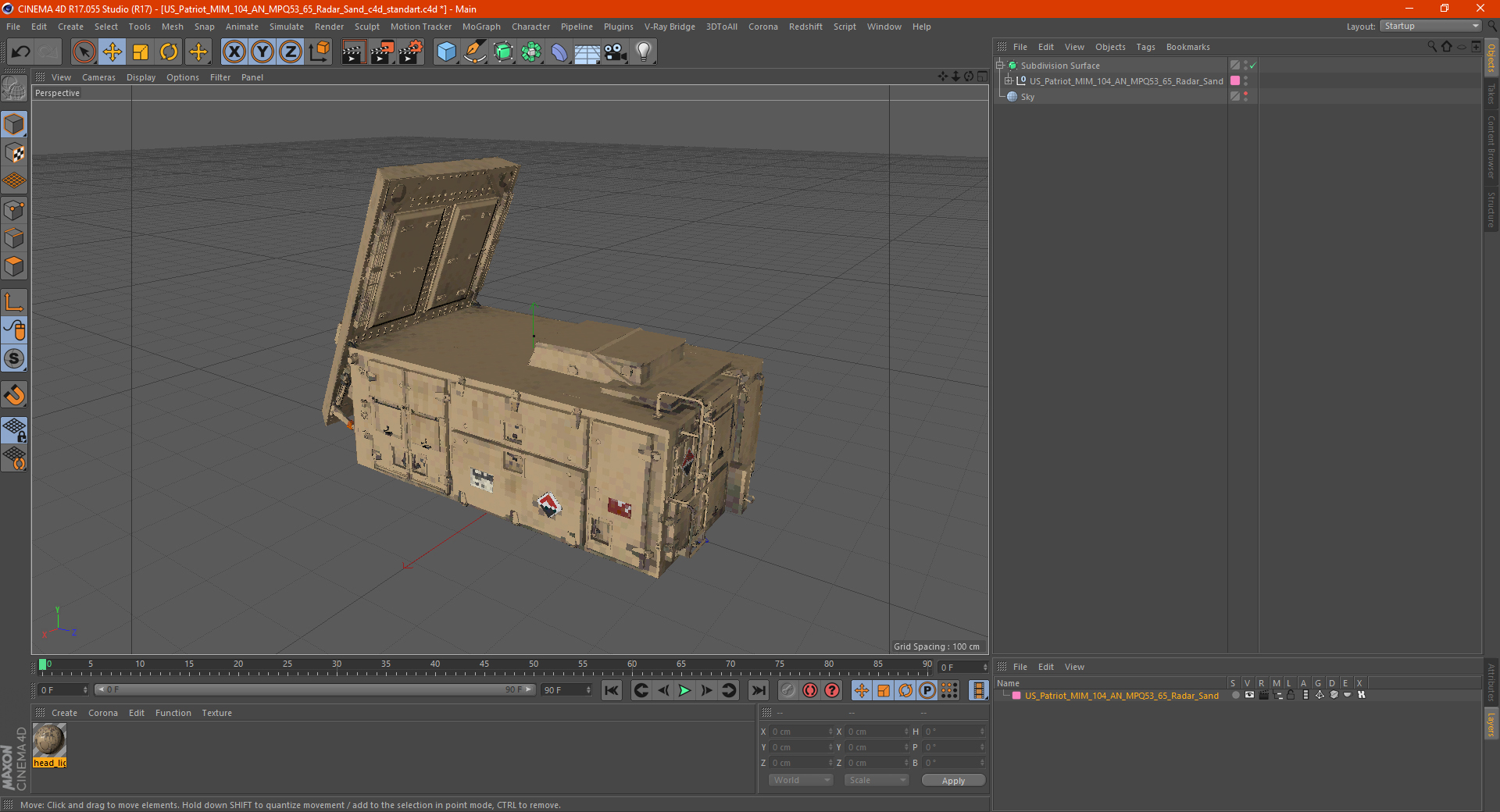This screenshot has height=812, width=1500.
Task: Add Subdivision Surface generator icon
Action: pyautogui.click(x=503, y=52)
